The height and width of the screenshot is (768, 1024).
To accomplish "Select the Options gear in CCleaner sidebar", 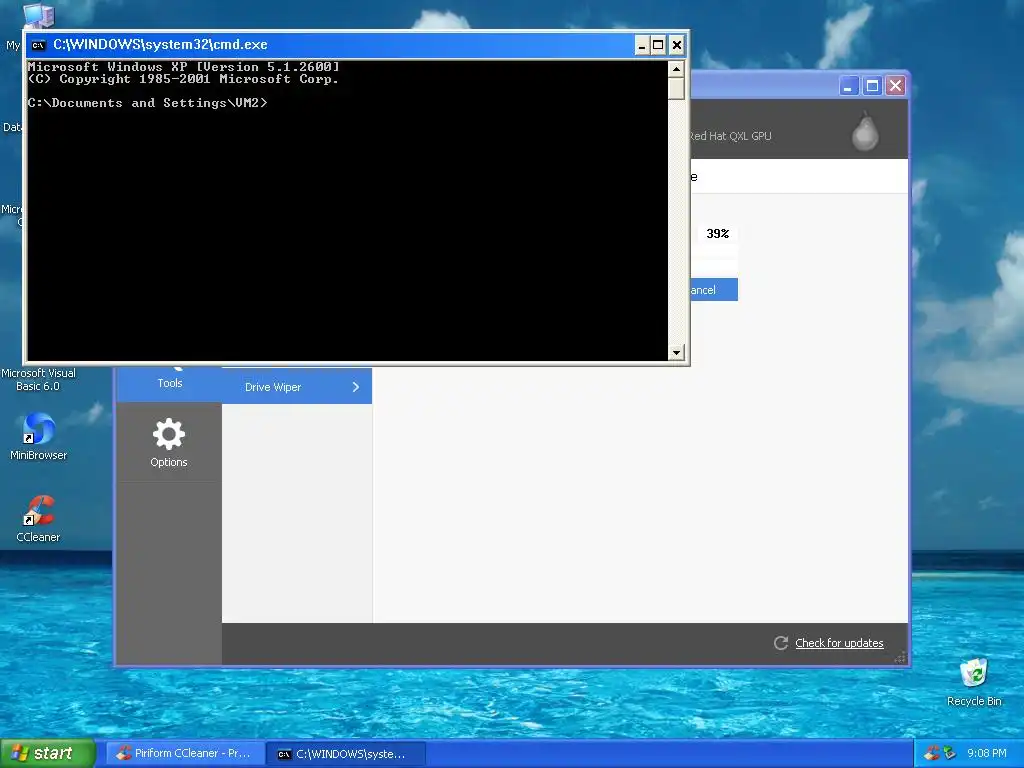I will tap(168, 443).
